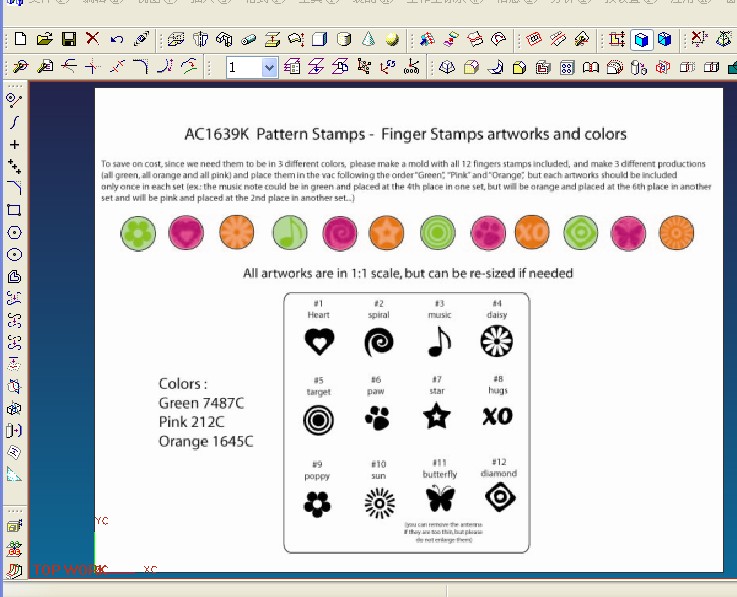The width and height of the screenshot is (737, 597).
Task: Create a Cone primitive
Action: coord(368,39)
